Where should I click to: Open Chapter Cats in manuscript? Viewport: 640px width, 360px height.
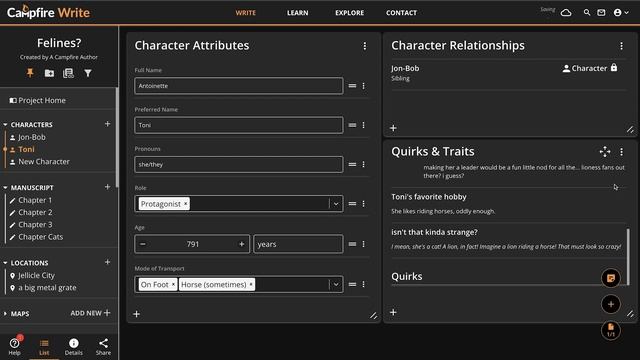(x=41, y=237)
